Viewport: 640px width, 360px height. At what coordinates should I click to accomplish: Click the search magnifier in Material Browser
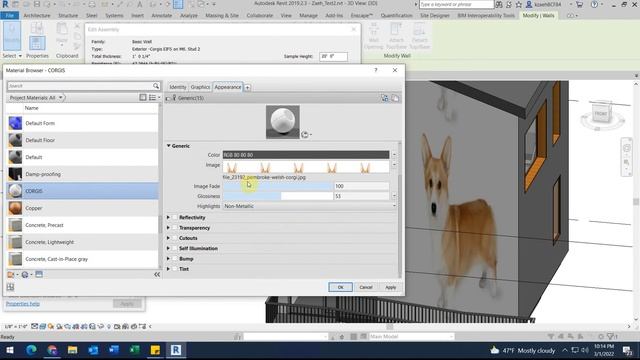tap(156, 86)
